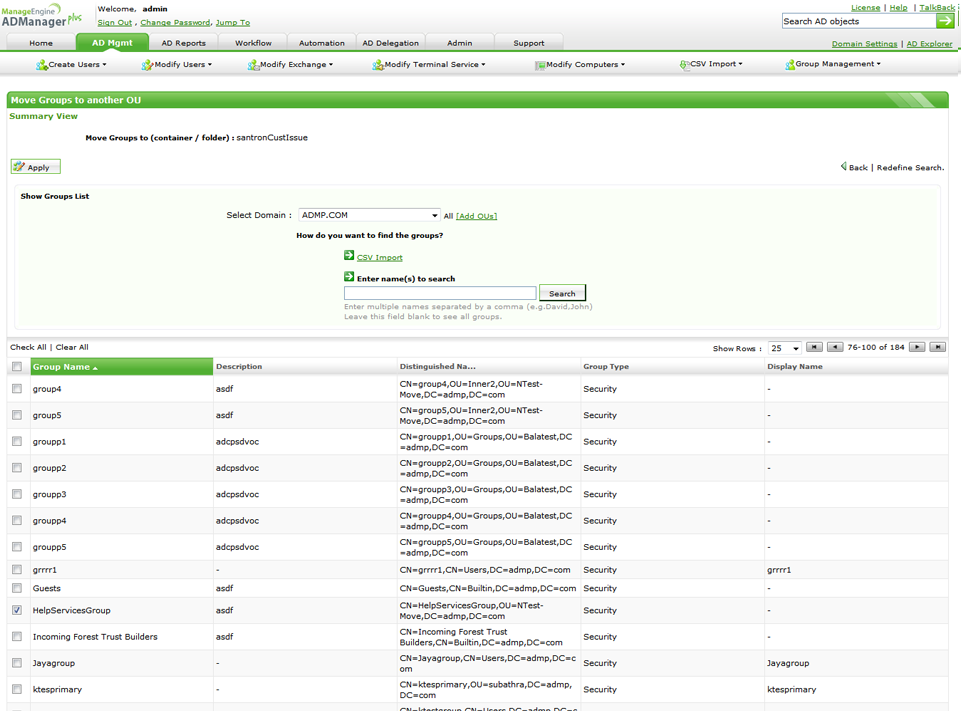Click the Search AD objects field
The image size is (961, 711).
(859, 21)
